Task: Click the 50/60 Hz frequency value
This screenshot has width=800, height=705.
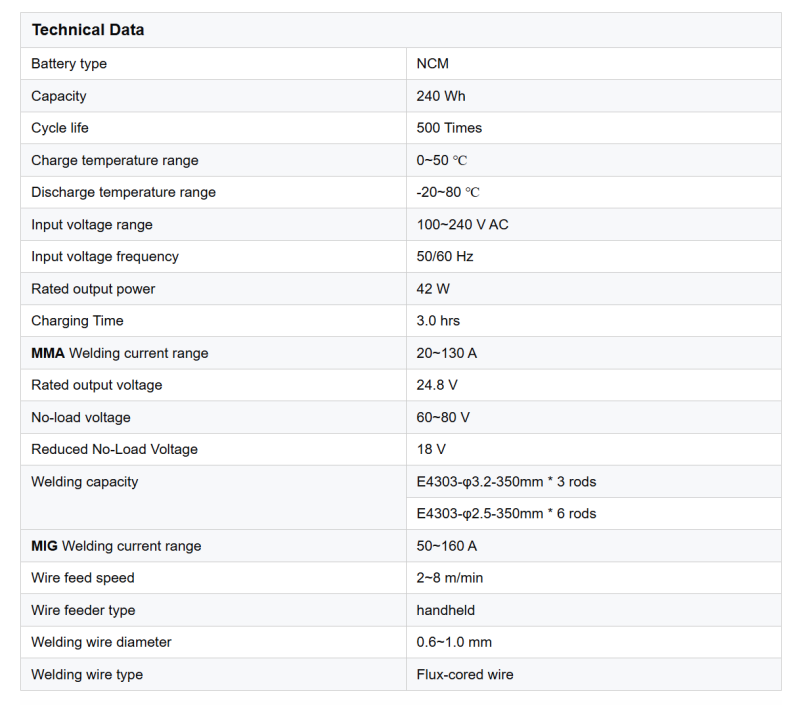Action: (445, 256)
